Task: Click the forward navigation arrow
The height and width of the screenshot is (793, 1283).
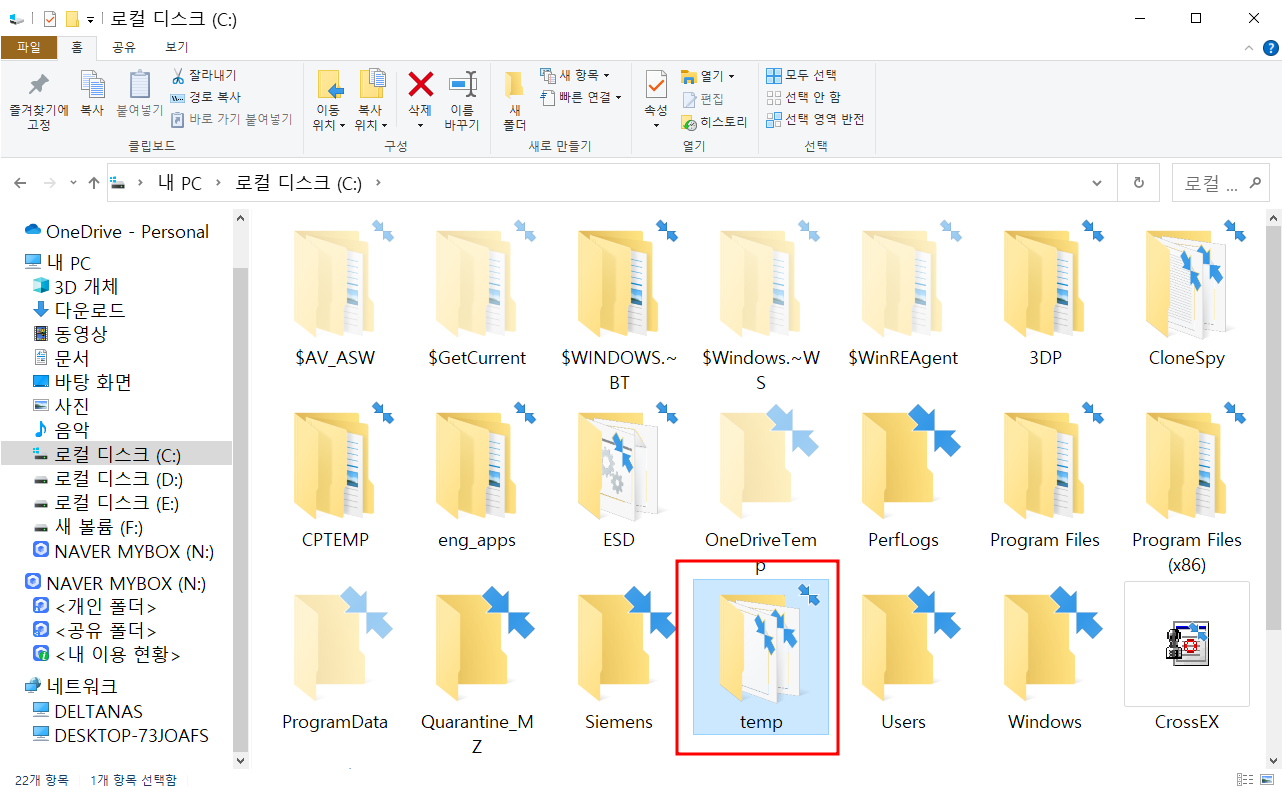Action: click(x=49, y=184)
